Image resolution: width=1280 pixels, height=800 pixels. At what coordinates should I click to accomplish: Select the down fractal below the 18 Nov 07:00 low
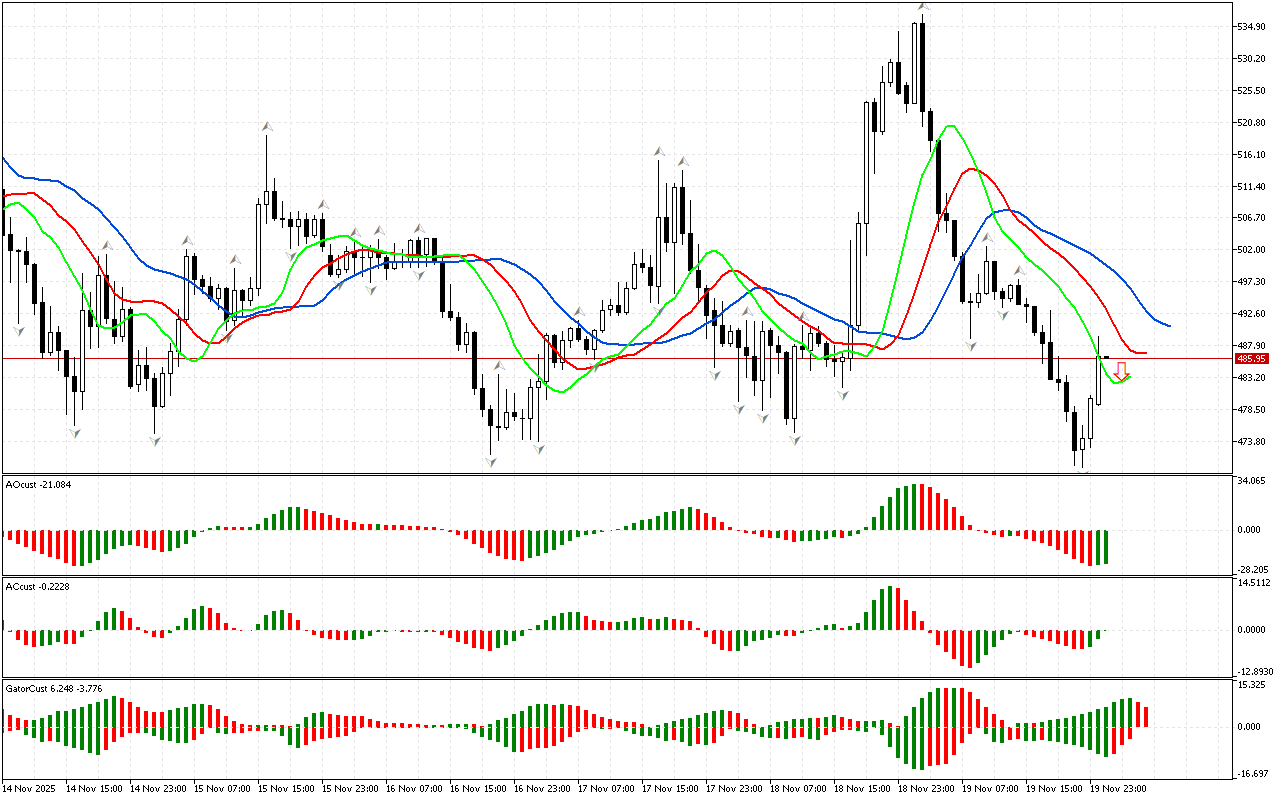795,438
